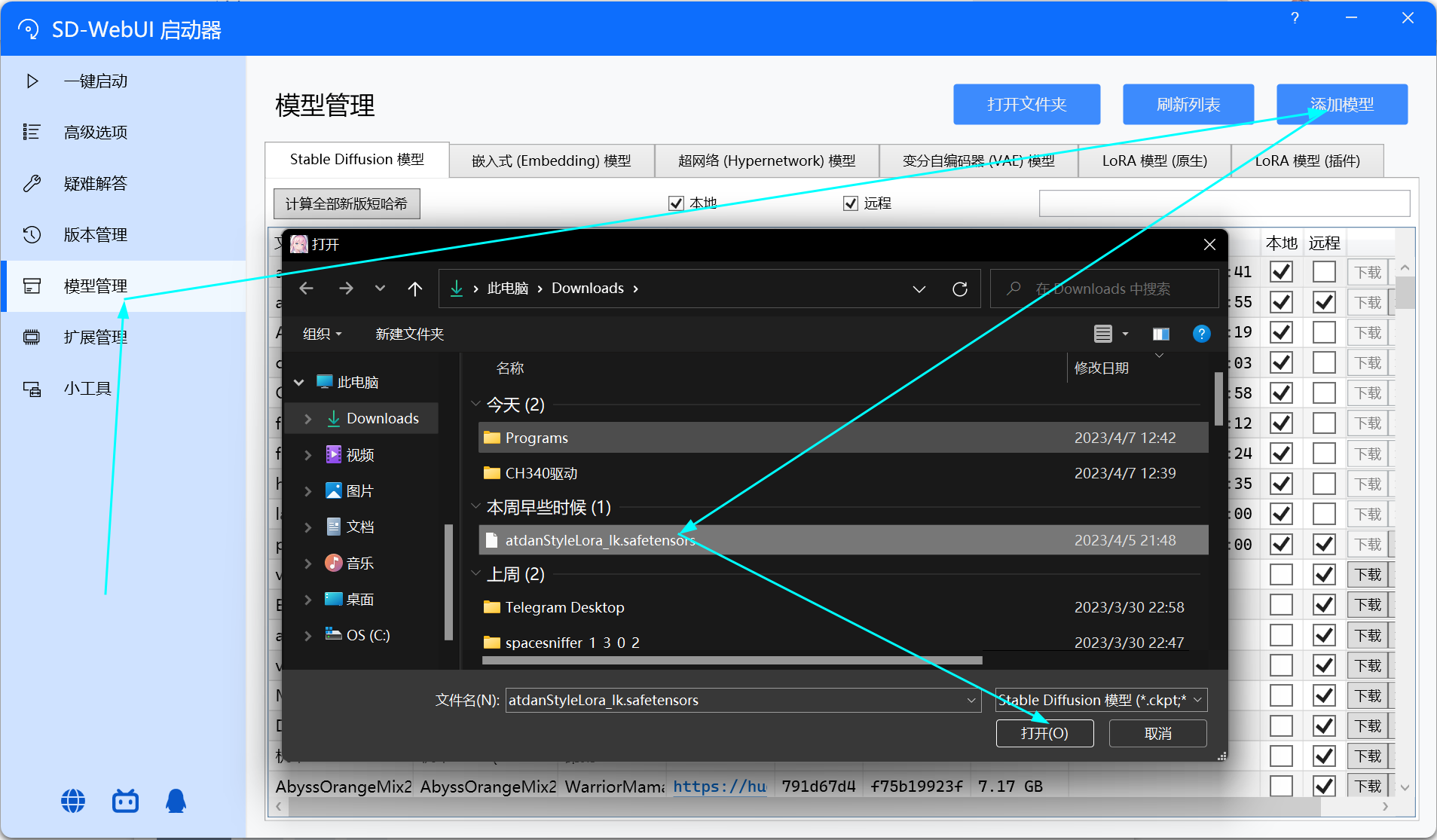Click the 打开文件夹 button
The width and height of the screenshot is (1437, 840).
tap(1026, 104)
